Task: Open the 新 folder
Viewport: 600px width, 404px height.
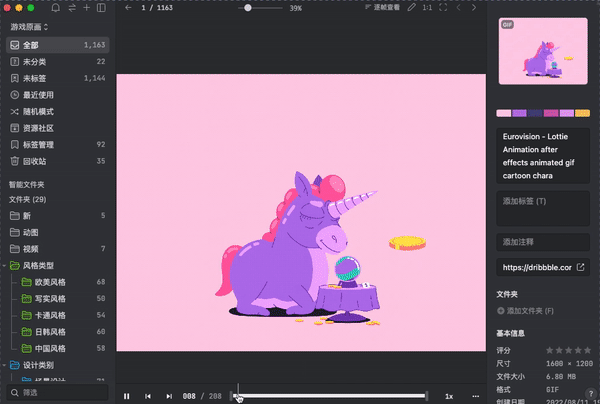Action: 58,216
